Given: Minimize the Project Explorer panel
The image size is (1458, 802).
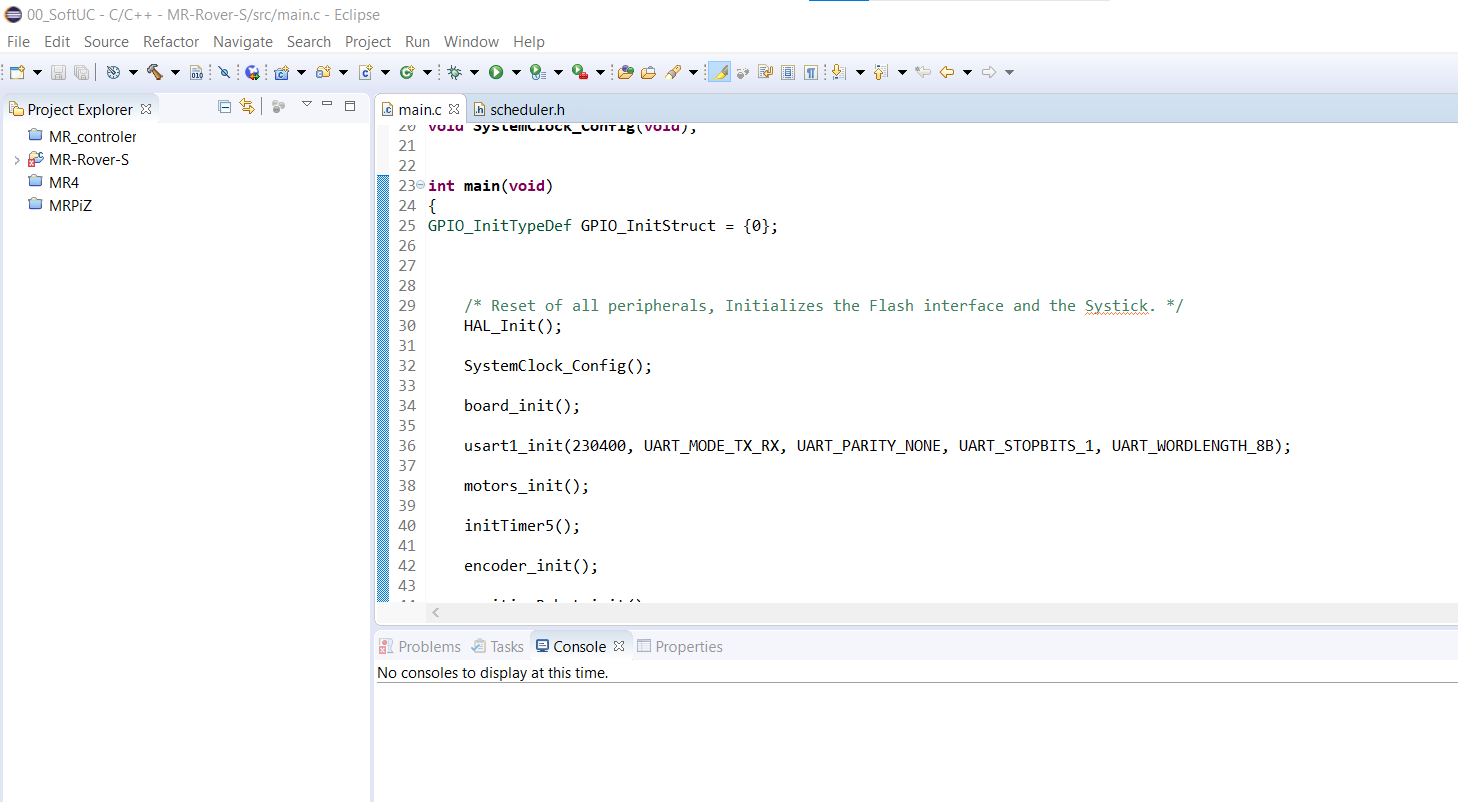Looking at the screenshot, I should point(327,104).
